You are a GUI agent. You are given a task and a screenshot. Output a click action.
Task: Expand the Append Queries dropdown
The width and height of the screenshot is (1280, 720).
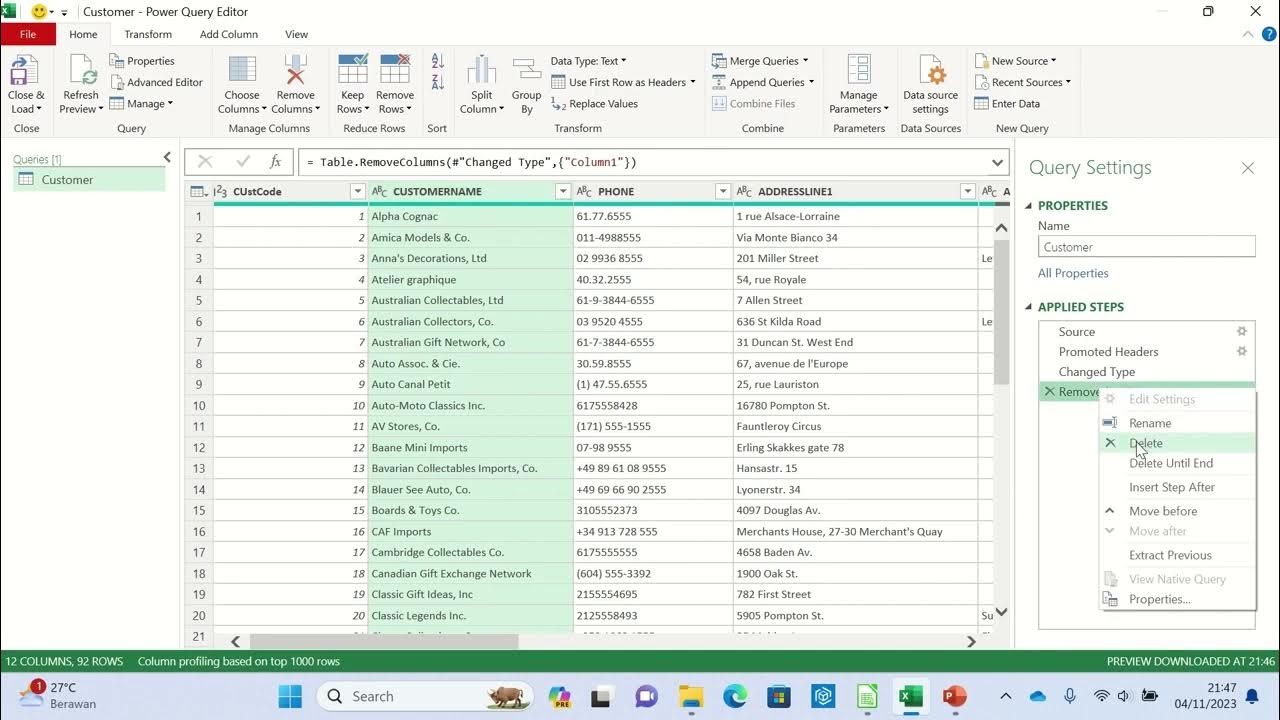point(811,82)
